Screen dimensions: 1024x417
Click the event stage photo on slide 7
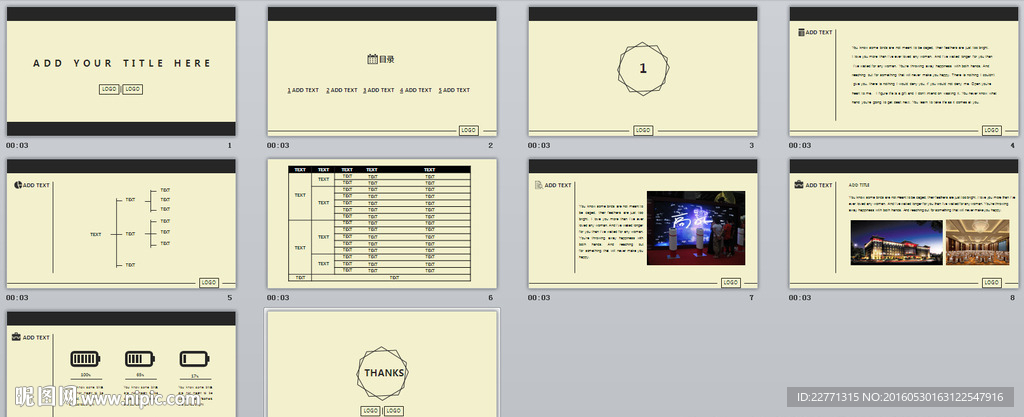click(696, 228)
